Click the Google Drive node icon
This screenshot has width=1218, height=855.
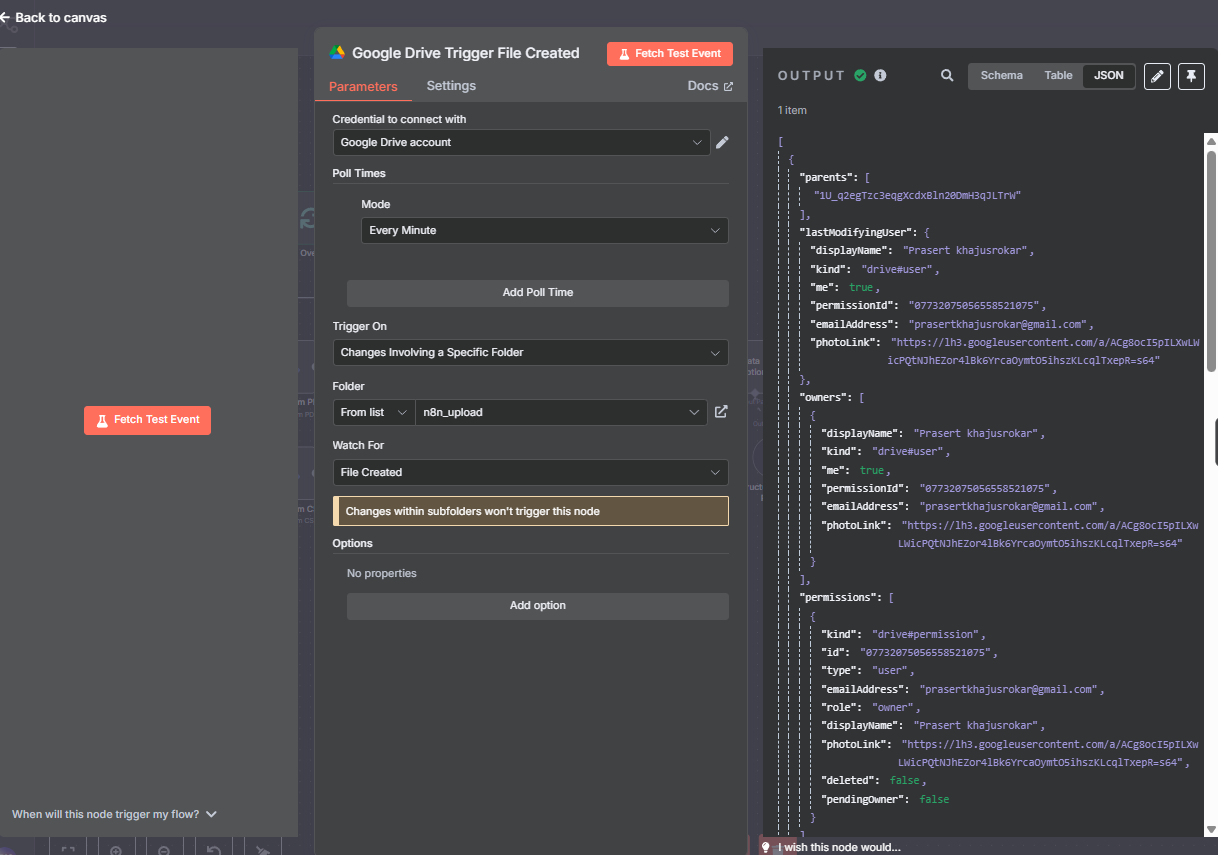(337, 53)
